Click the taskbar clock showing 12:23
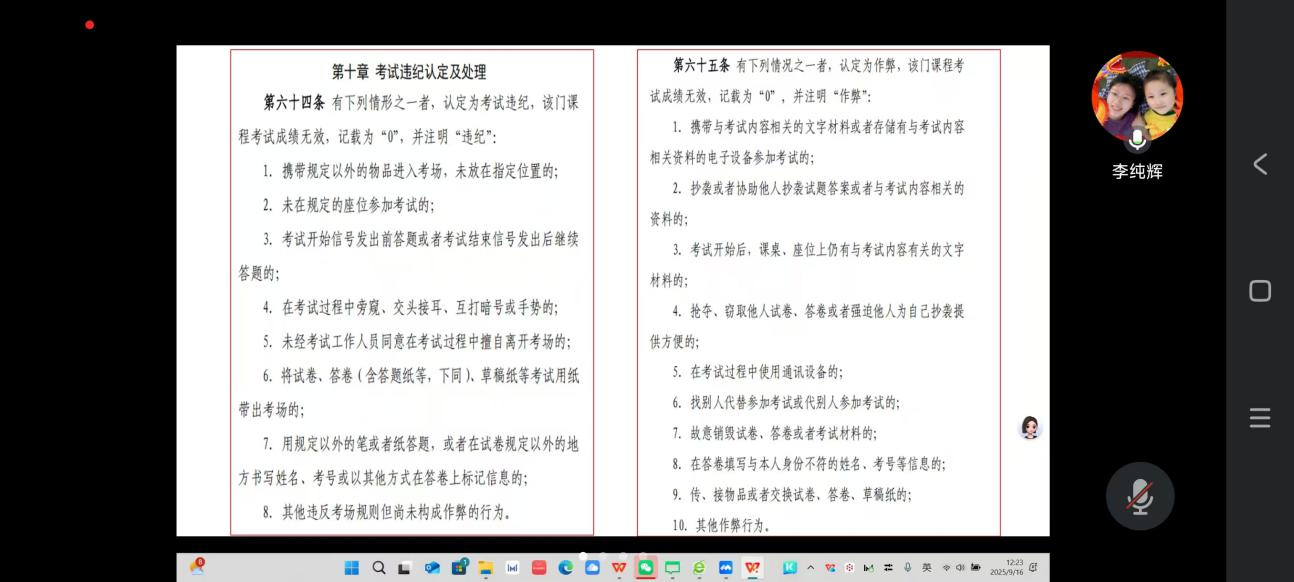Screen dimensions: 1294x582 [x=1008, y=568]
